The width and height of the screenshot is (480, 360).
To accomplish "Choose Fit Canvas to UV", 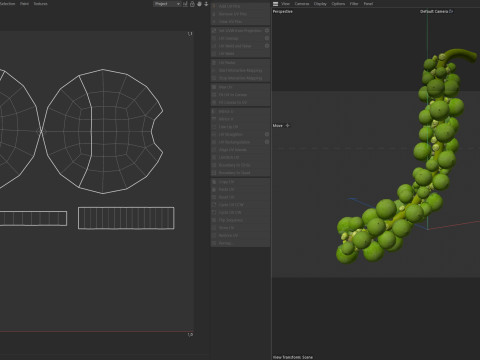I will tap(240, 102).
